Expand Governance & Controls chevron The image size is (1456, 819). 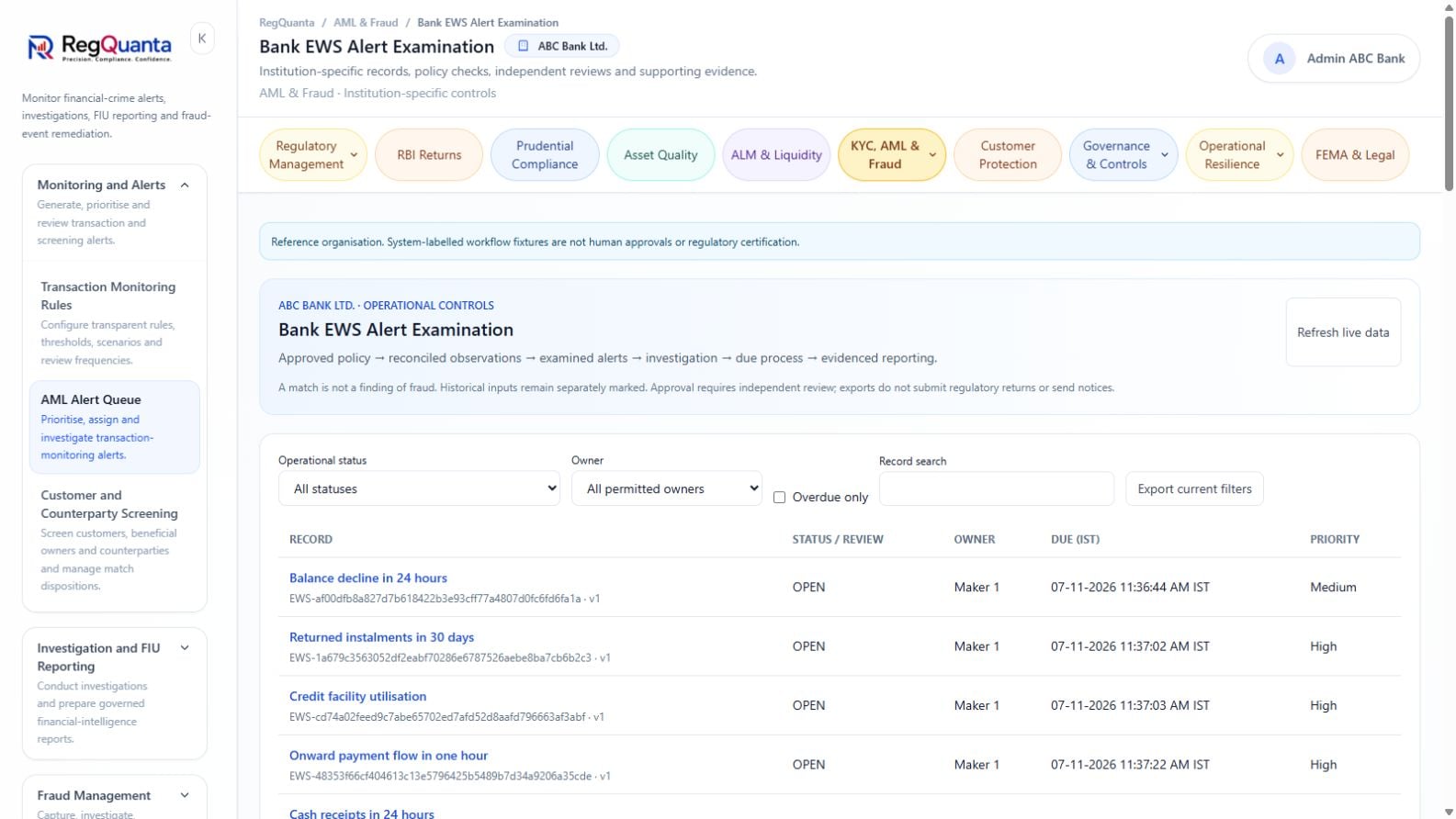(x=1165, y=155)
